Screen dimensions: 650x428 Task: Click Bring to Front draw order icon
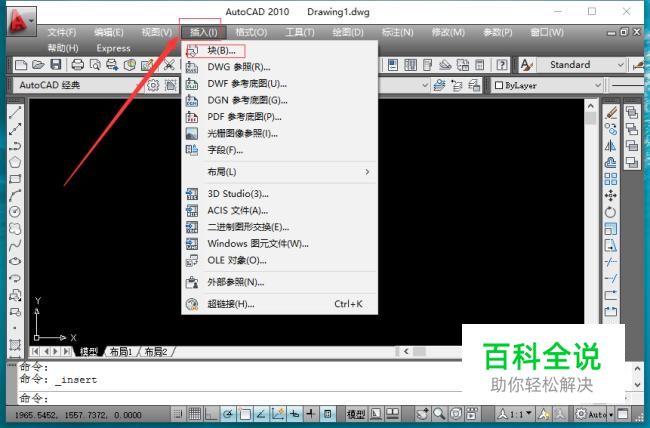pyautogui.click(x=632, y=112)
